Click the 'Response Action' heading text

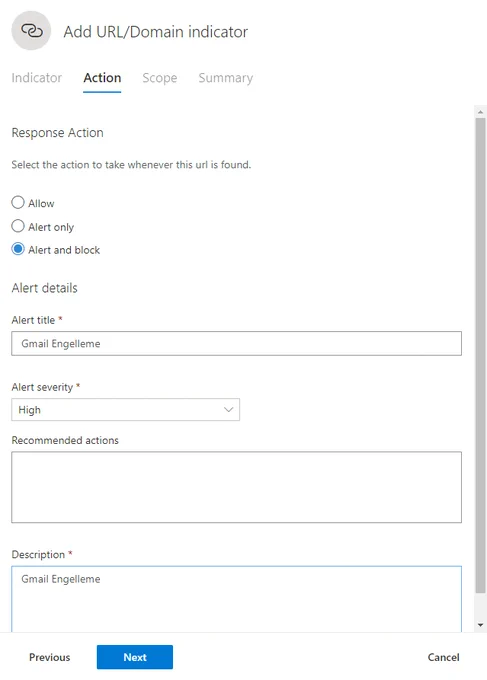[57, 132]
